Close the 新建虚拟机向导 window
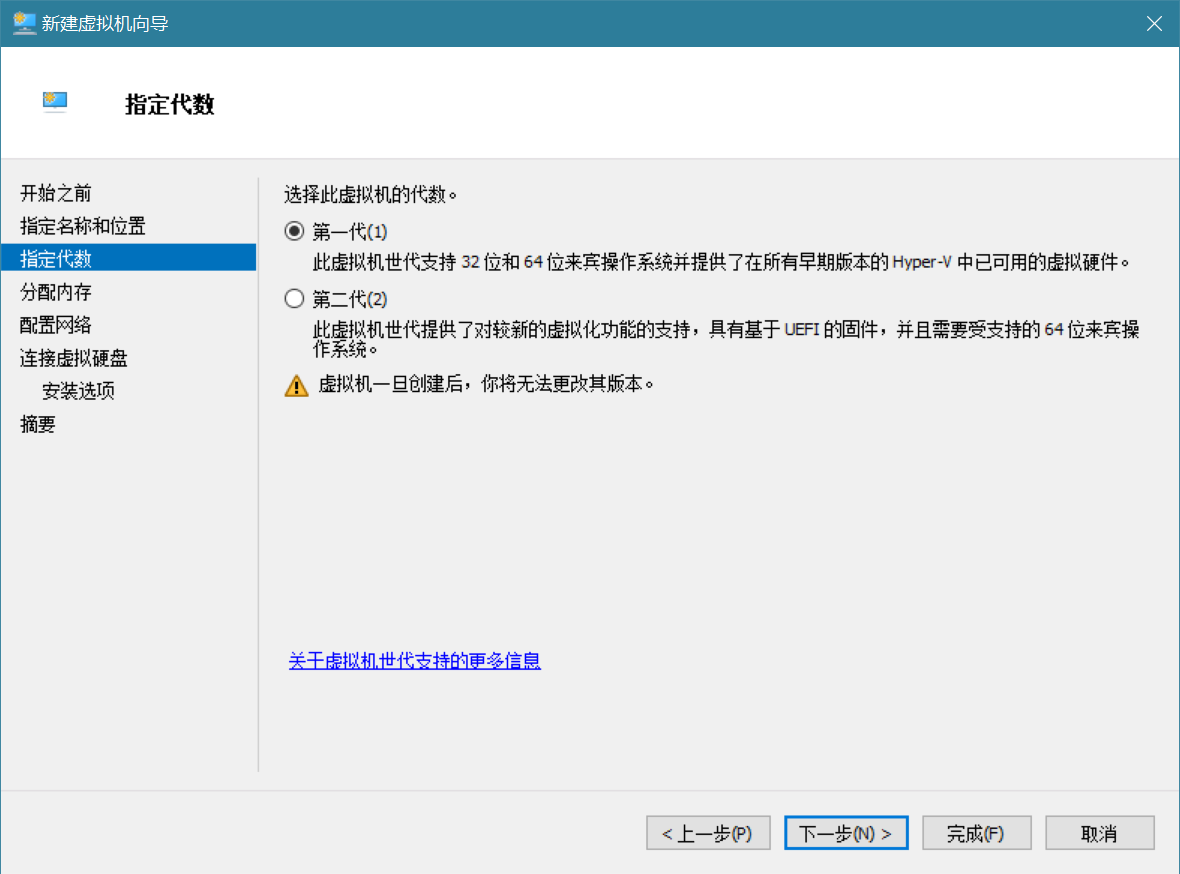 point(1154,23)
